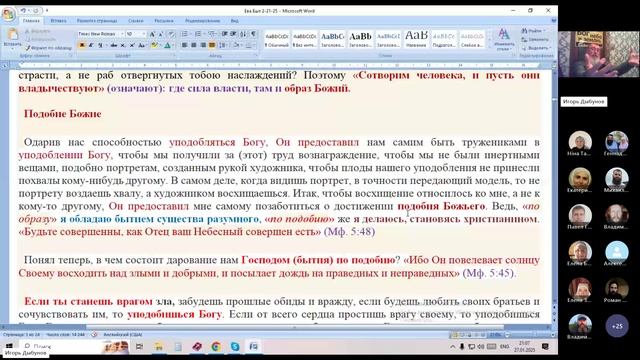Expand the bullets list dropdown
This screenshot has height=360, width=640.
click(190, 34)
